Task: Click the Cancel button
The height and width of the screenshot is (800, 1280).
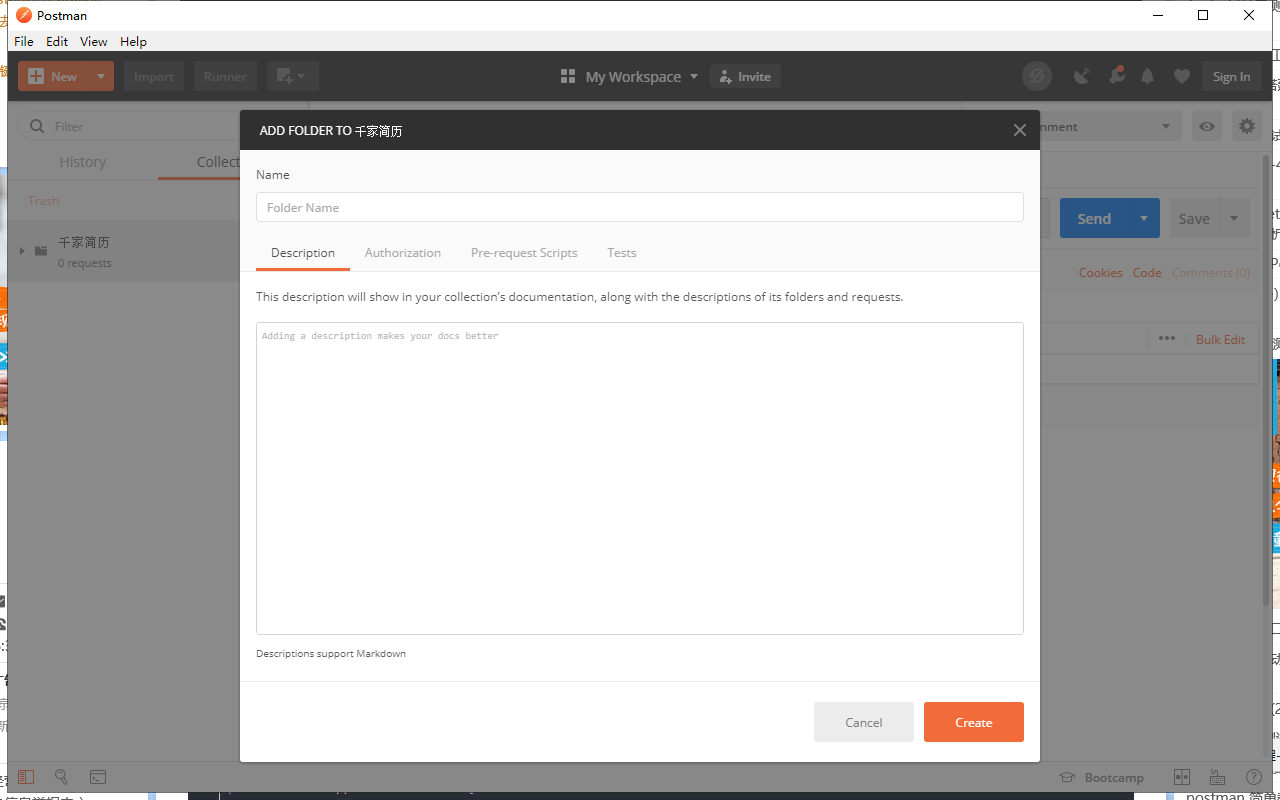Action: tap(864, 722)
